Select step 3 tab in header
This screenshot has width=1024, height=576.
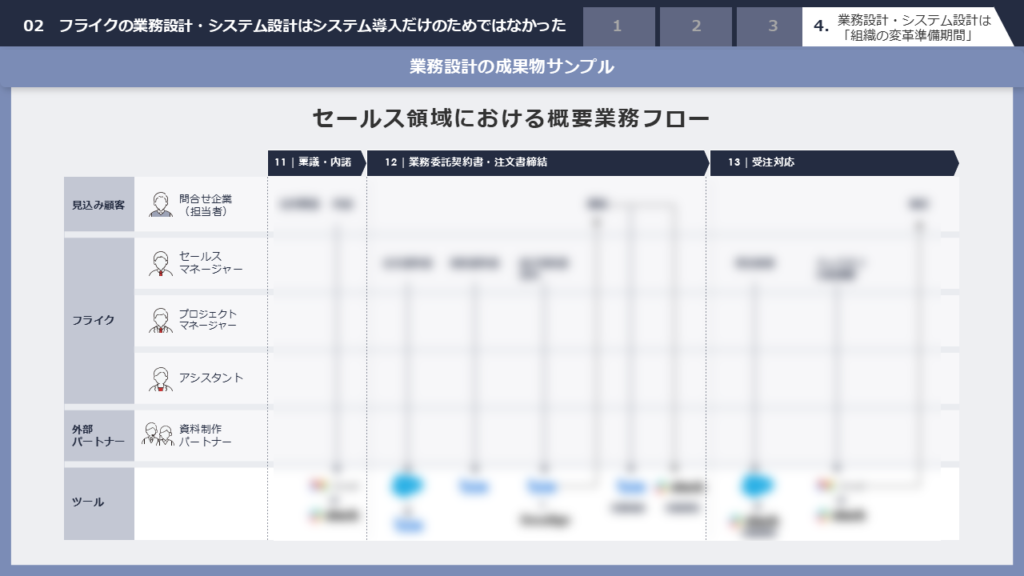(x=773, y=26)
